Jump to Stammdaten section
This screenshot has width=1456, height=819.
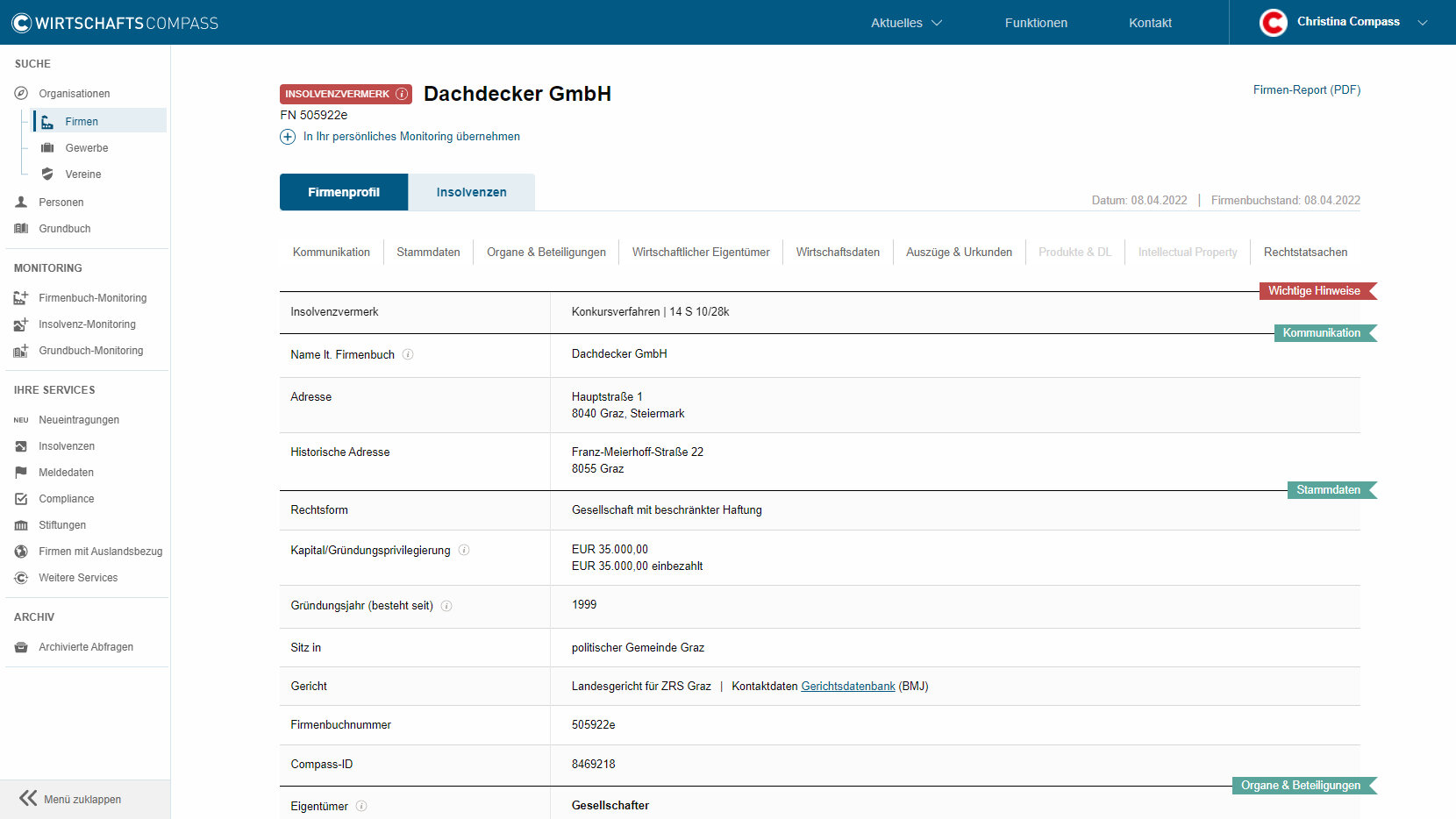click(428, 252)
